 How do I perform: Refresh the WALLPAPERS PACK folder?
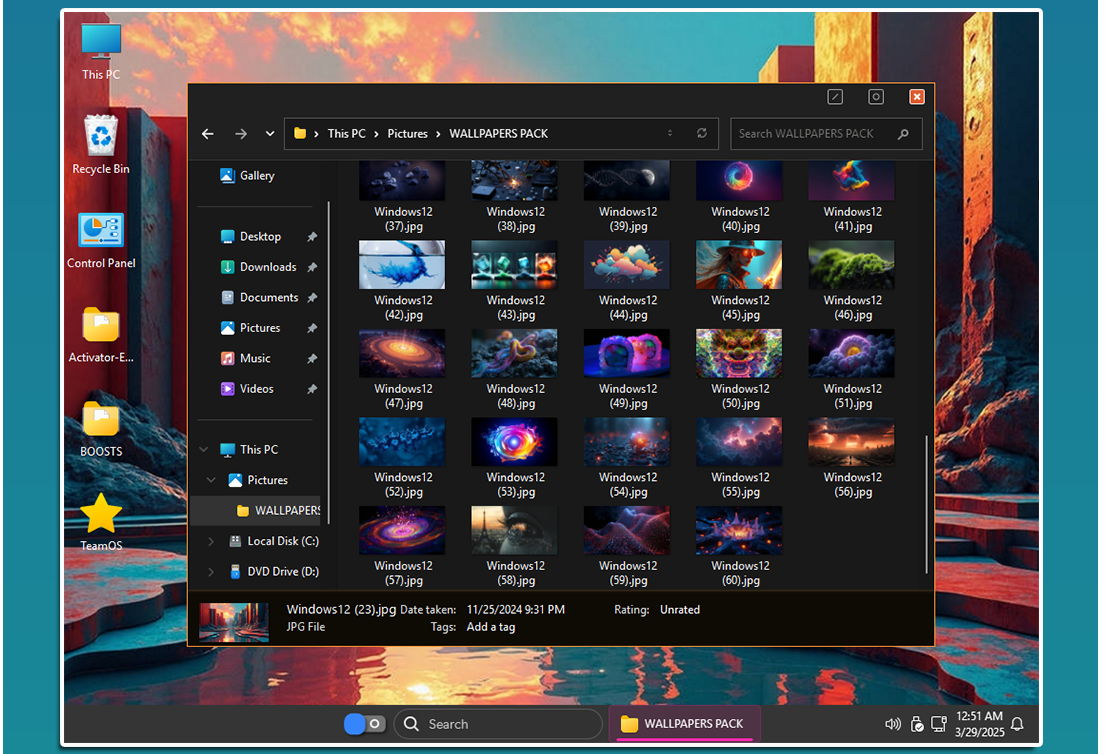point(702,134)
